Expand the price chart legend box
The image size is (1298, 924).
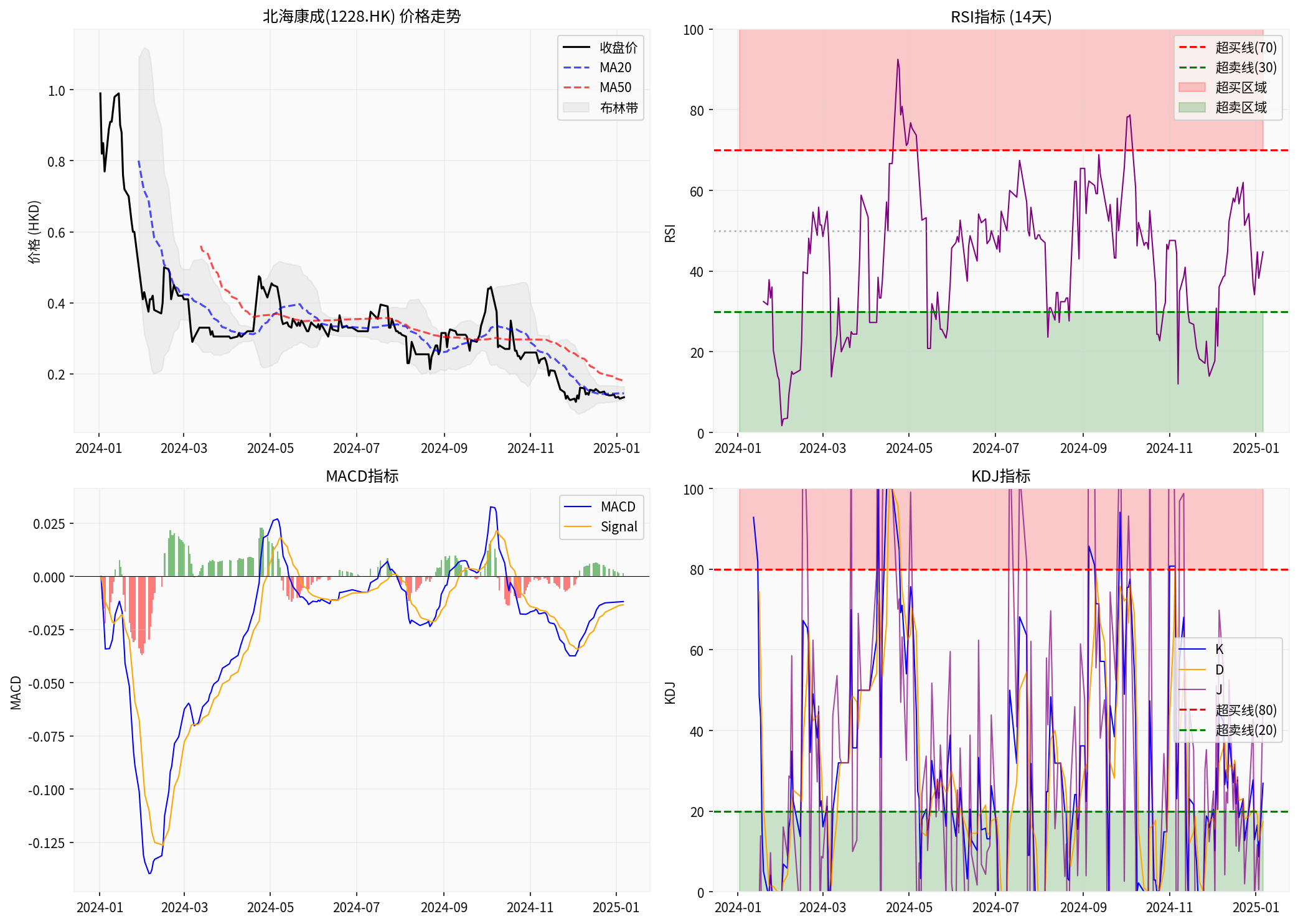[601, 78]
